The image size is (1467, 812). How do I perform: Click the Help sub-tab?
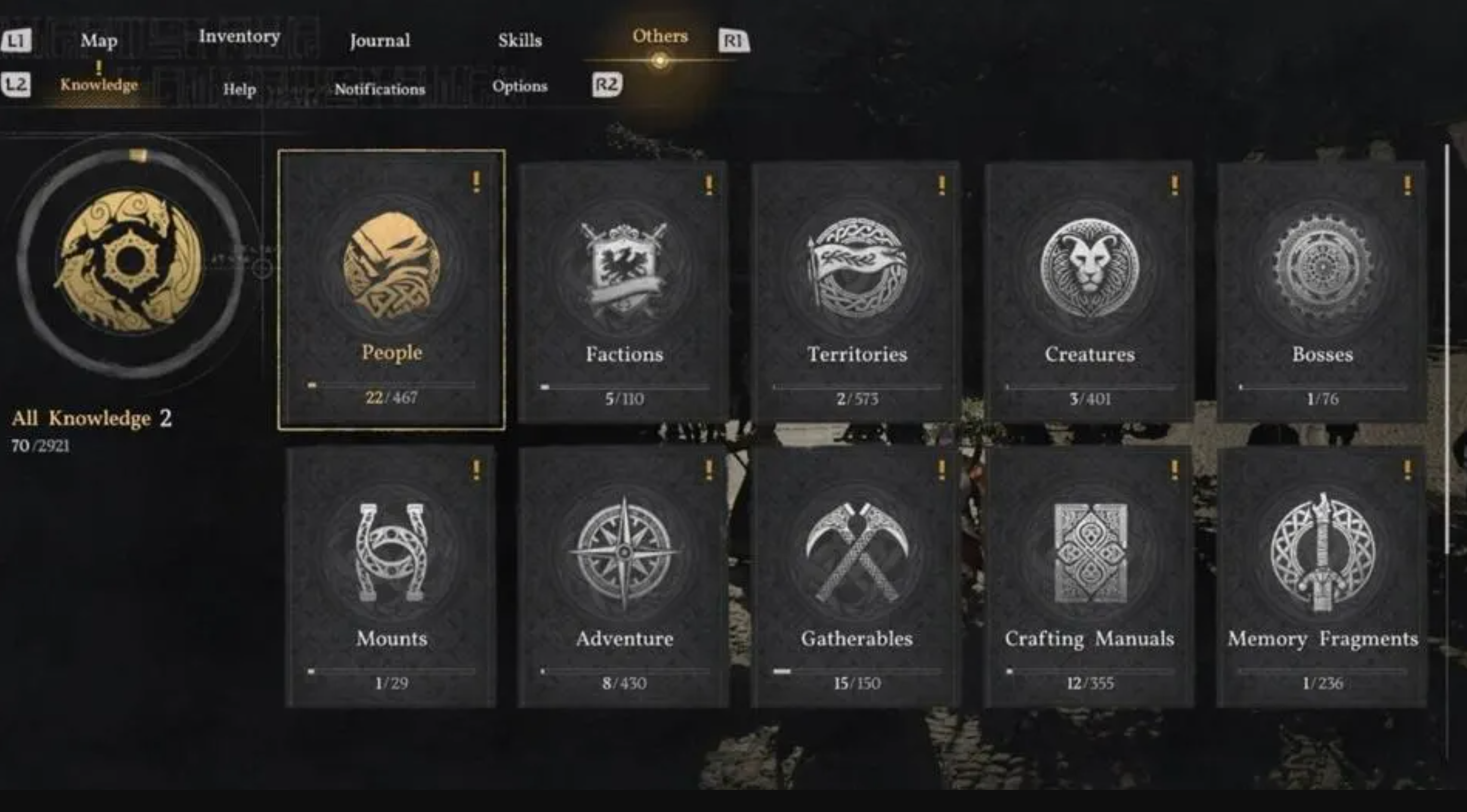239,90
